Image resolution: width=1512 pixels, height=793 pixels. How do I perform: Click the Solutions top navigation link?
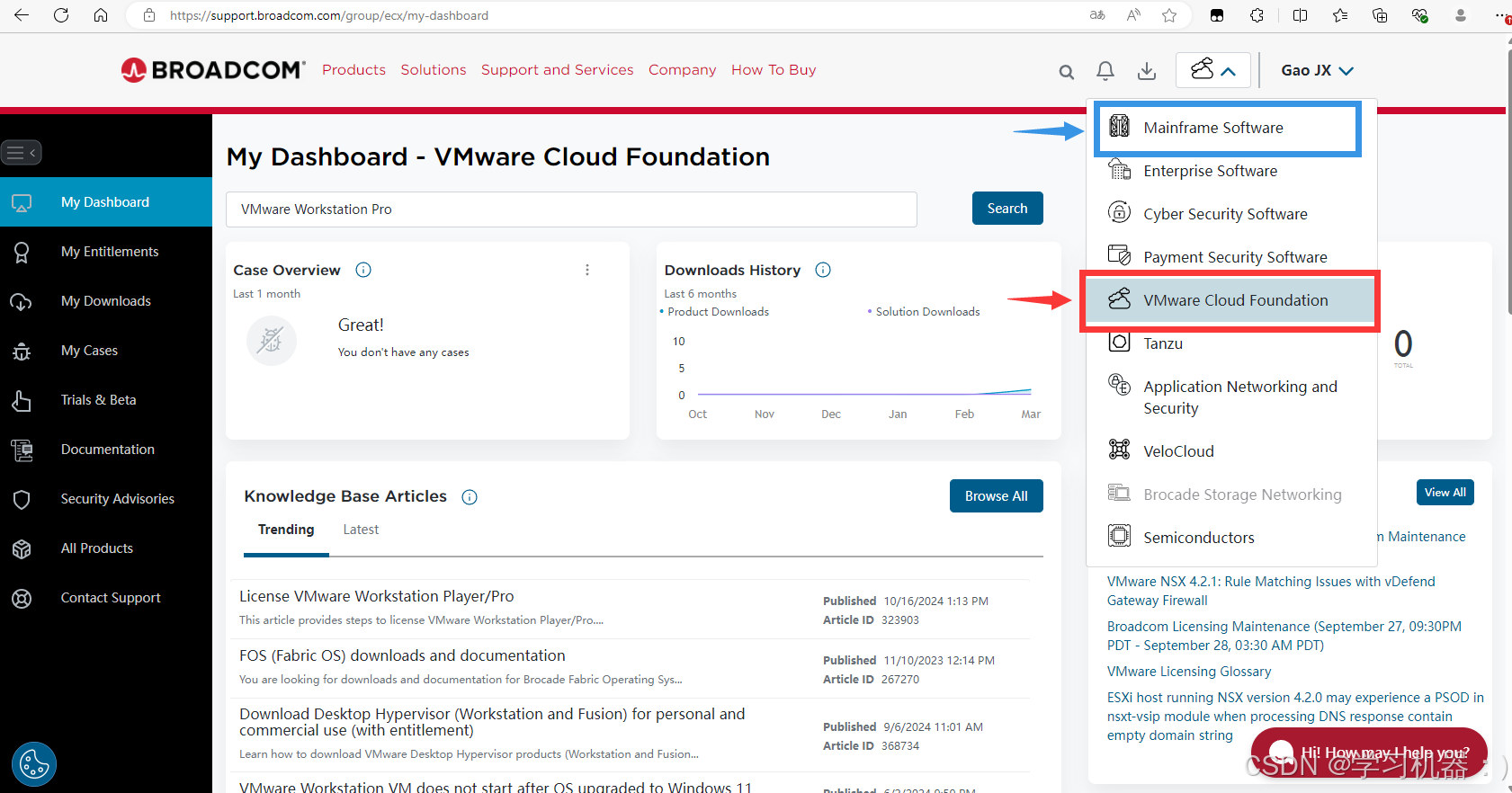tap(434, 70)
